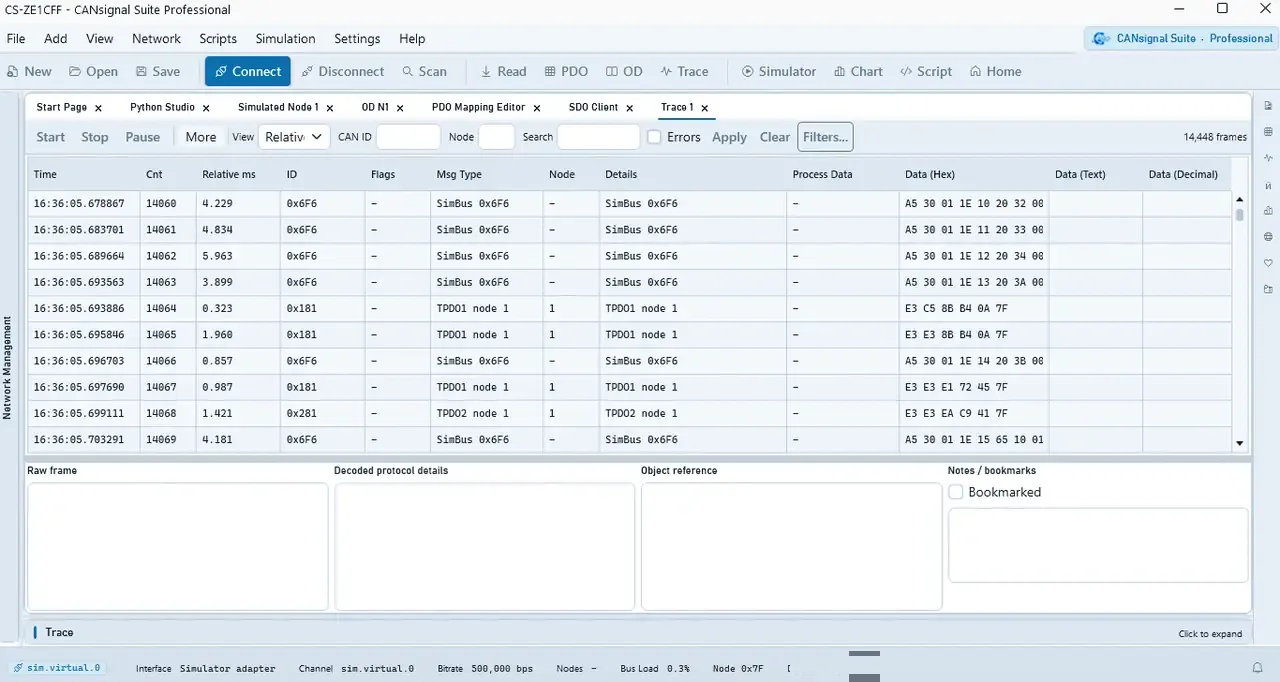The width and height of the screenshot is (1280, 682).
Task: Open the Network Management side panel
Action: pyautogui.click(x=7, y=368)
